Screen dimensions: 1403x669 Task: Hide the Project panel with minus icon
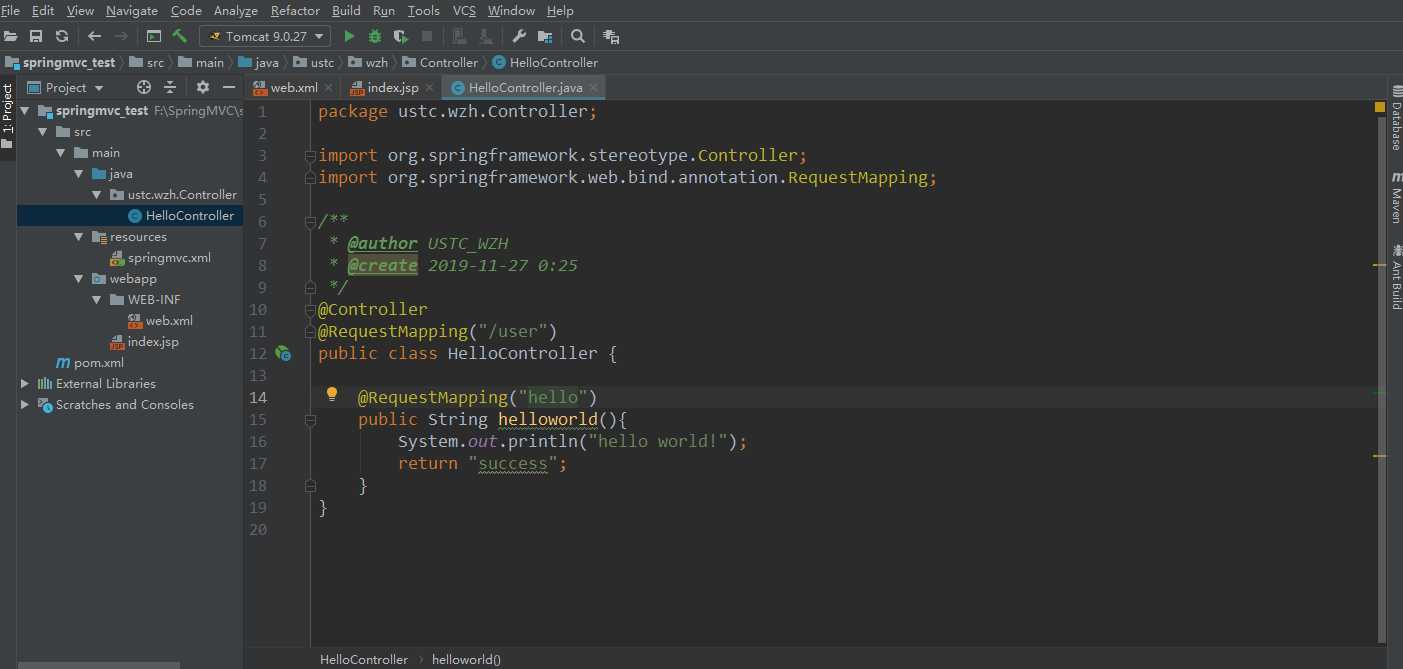pyautogui.click(x=229, y=87)
